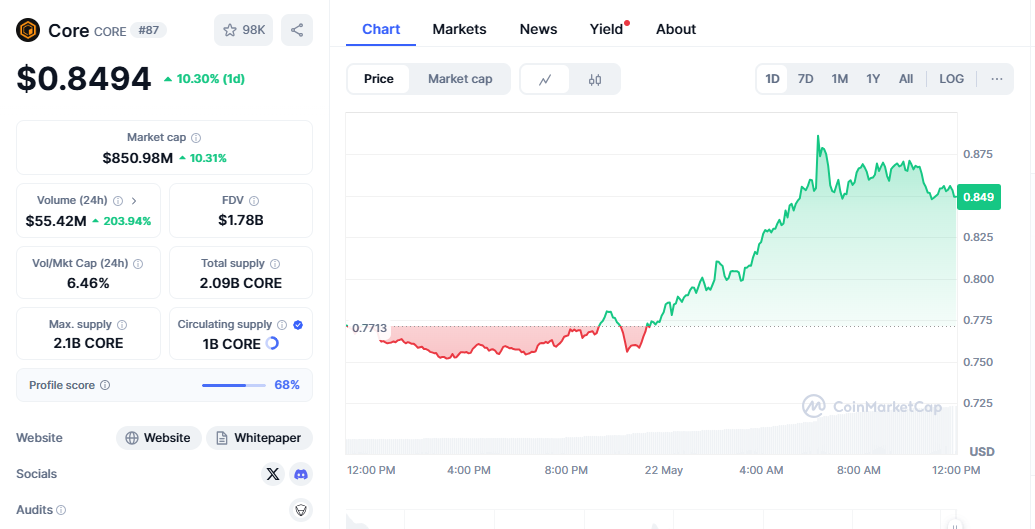
Task: Click the 2.09B CORE total supply value
Action: 241,283
